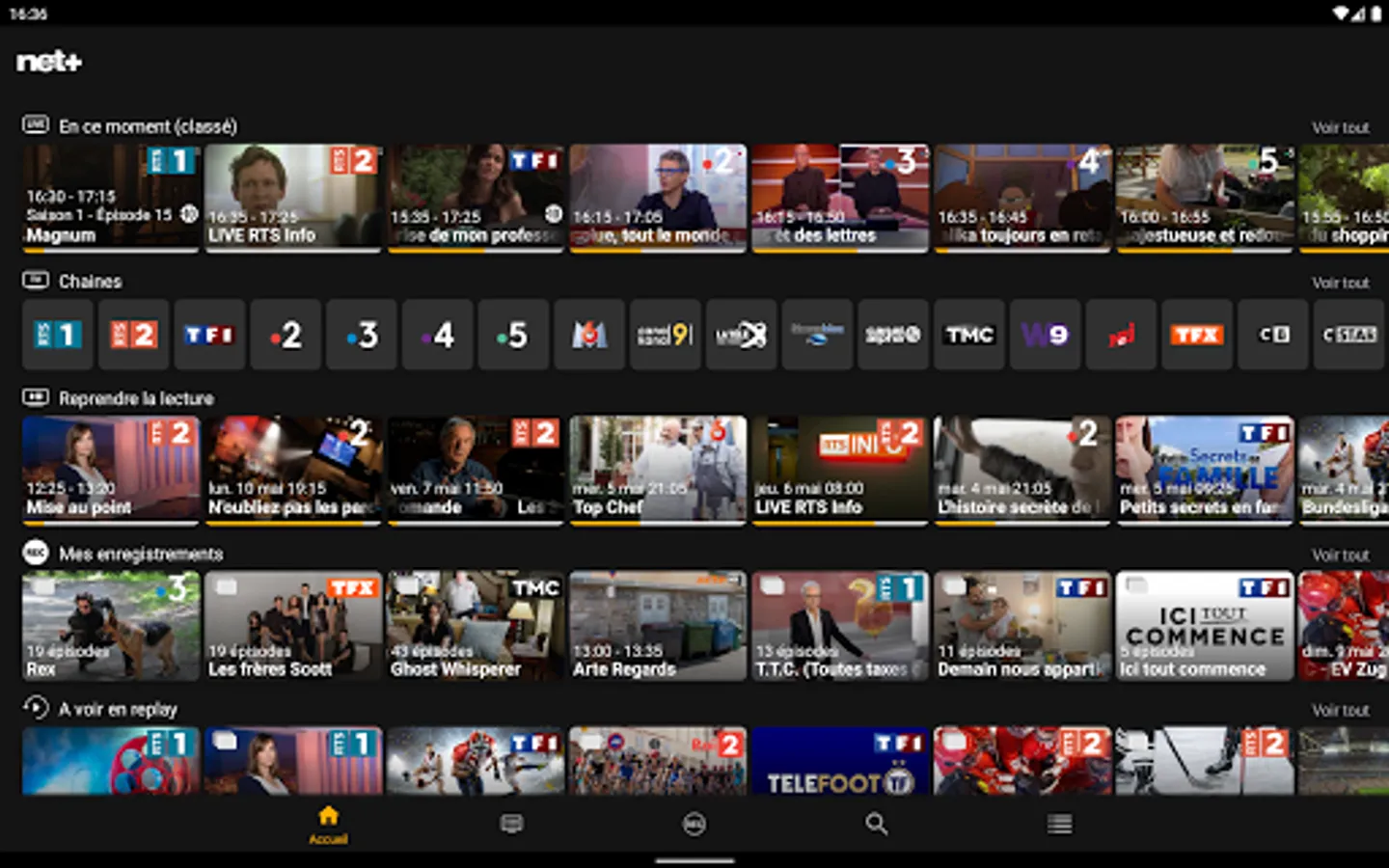The height and width of the screenshot is (868, 1389).
Task: Open LIVE RTS Info 16:35 live card
Action: (x=293, y=199)
